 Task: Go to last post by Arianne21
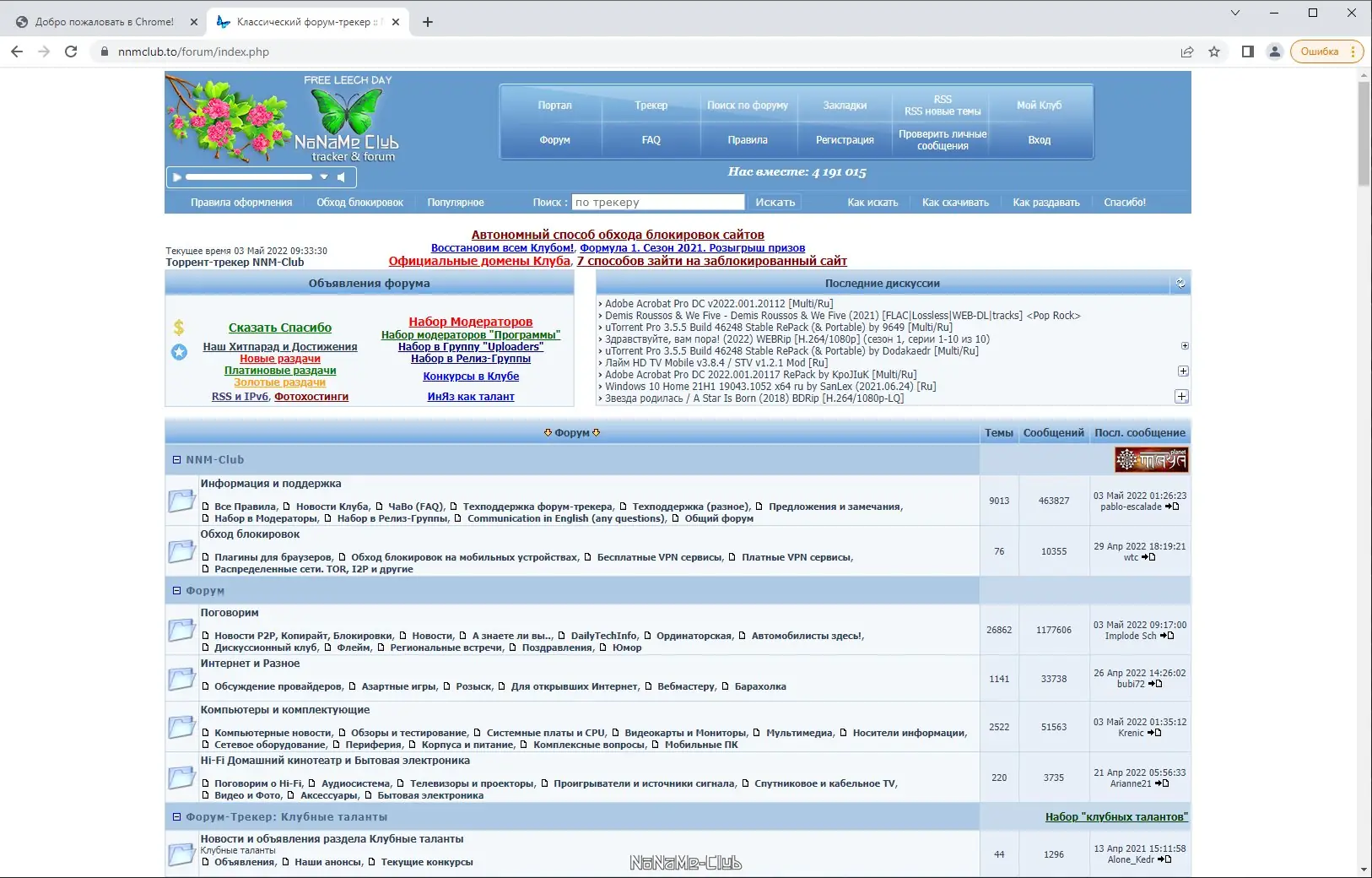tap(1162, 783)
